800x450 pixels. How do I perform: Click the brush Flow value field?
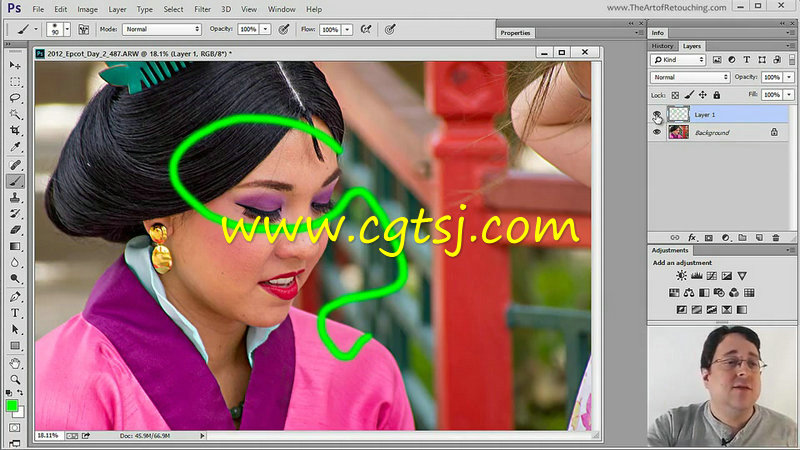(x=330, y=30)
